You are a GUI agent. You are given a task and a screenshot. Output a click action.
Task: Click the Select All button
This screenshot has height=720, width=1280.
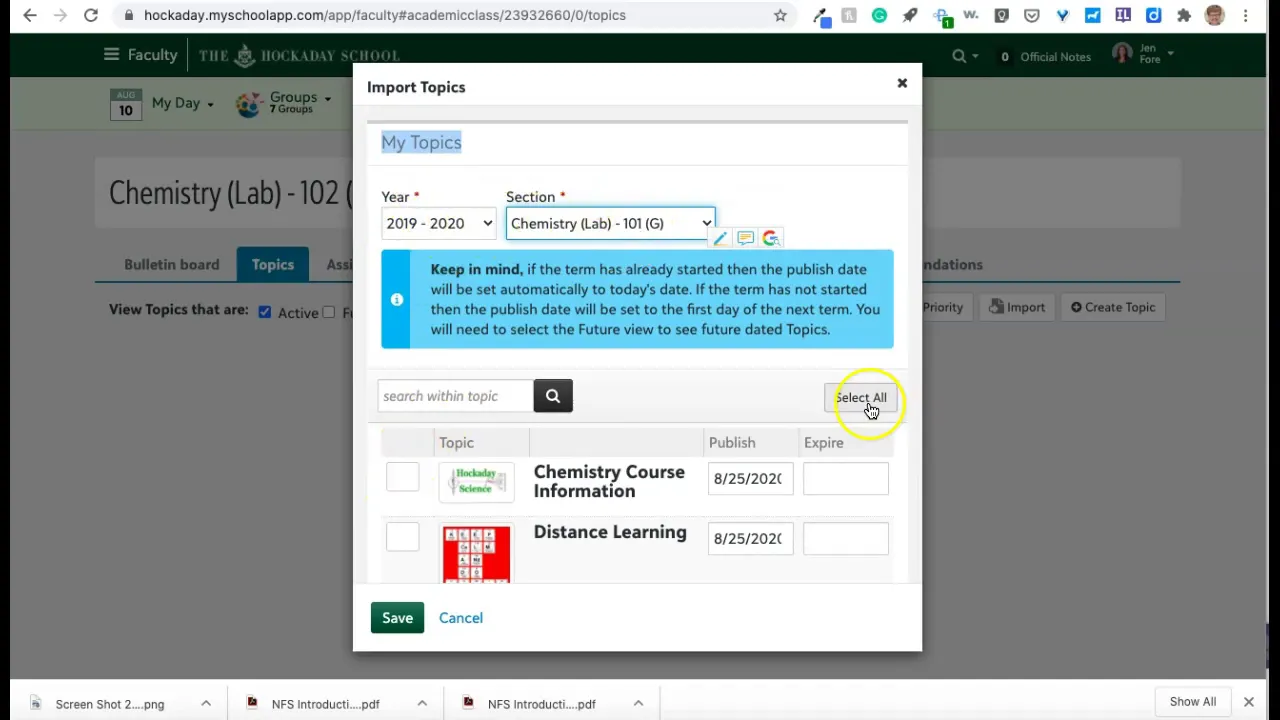coord(860,398)
